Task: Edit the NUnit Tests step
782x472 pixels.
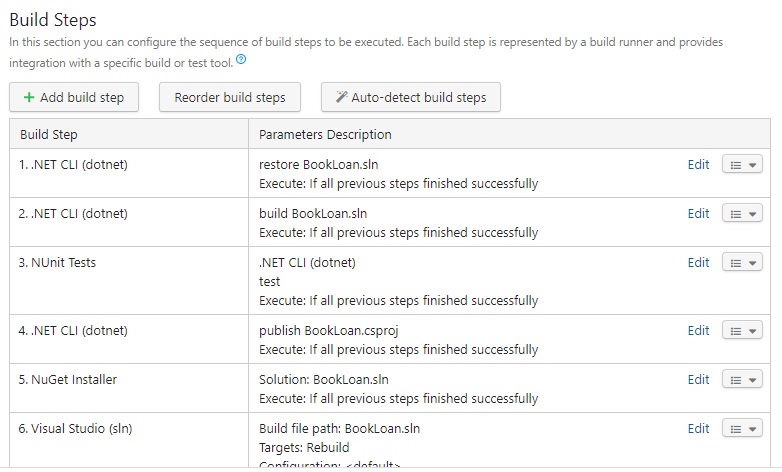Action: point(698,262)
